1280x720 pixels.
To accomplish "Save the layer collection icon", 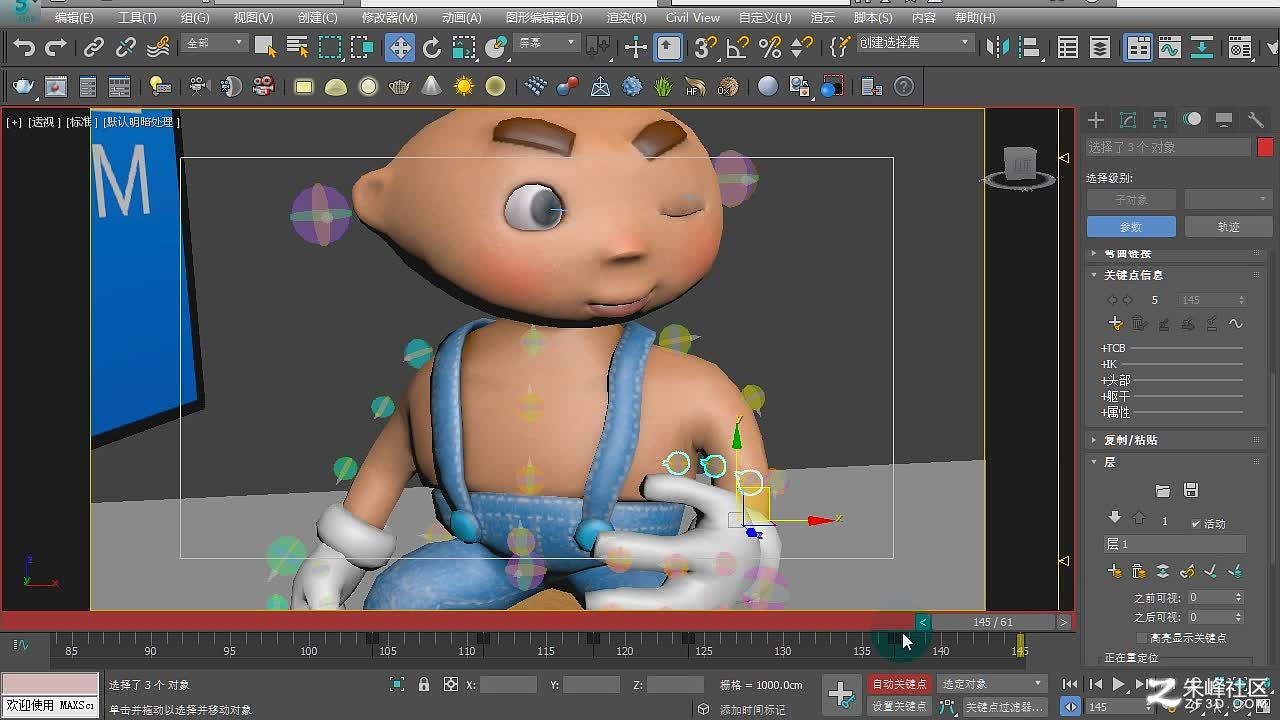I will click(x=1191, y=491).
